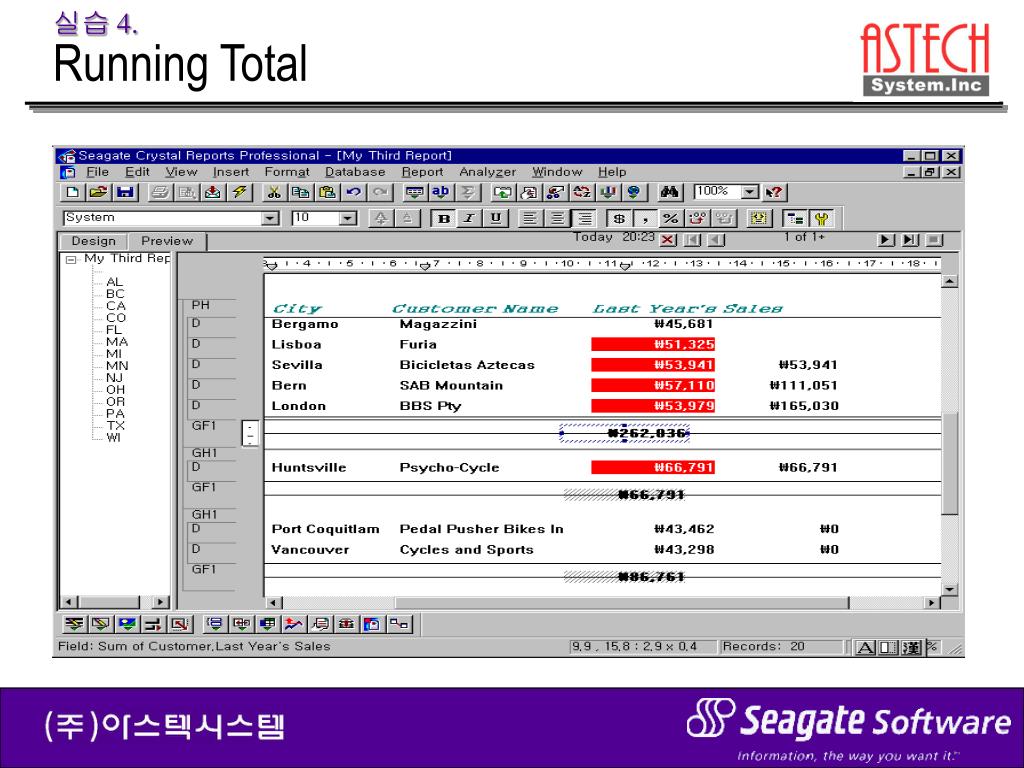1024x768 pixels.
Task: Select CA in the group tree
Action: point(116,306)
